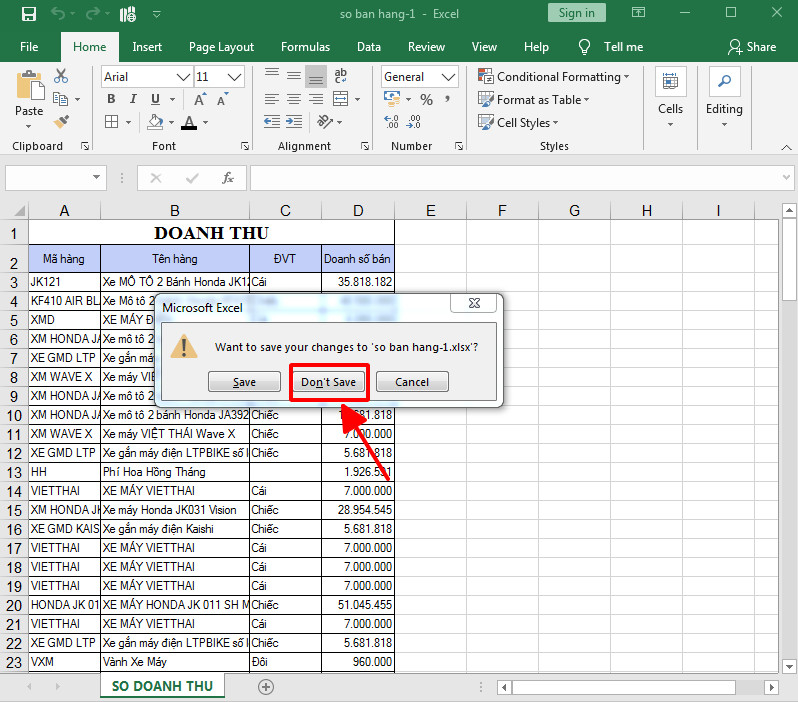Click the Save button in the dialog
The width and height of the screenshot is (798, 702).
[244, 382]
